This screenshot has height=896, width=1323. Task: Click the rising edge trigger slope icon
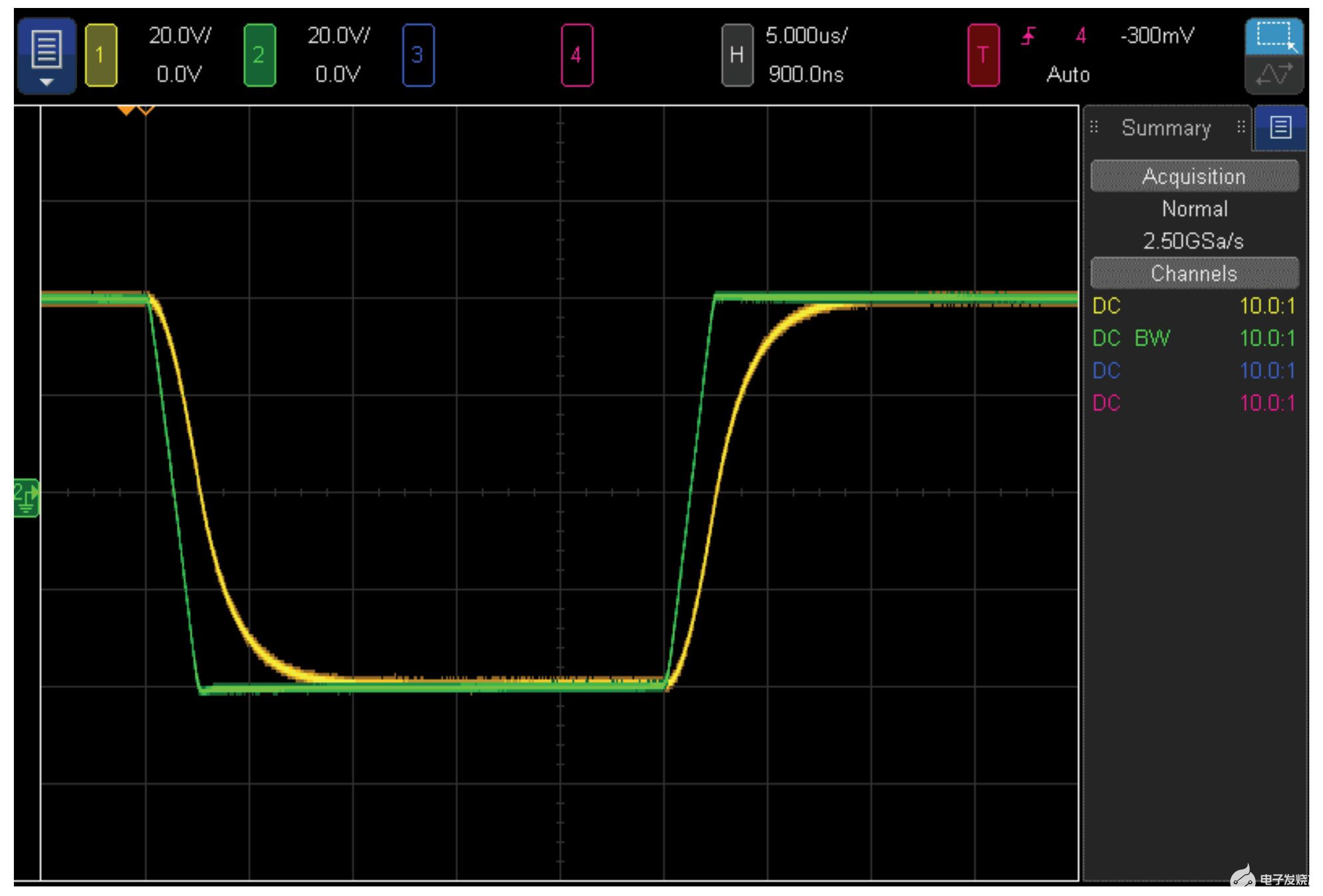coord(1028,35)
